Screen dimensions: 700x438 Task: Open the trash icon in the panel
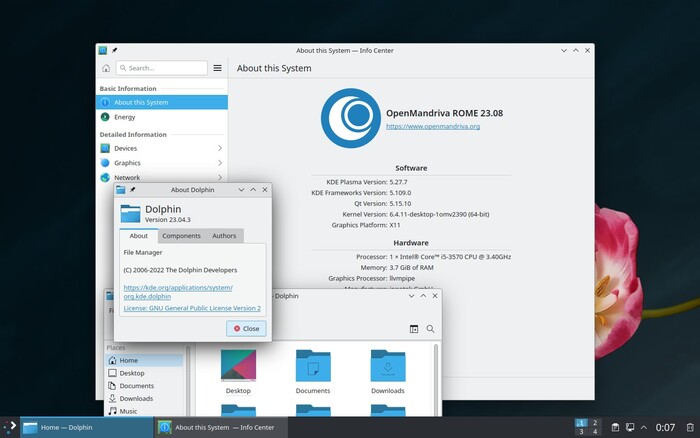[690, 427]
